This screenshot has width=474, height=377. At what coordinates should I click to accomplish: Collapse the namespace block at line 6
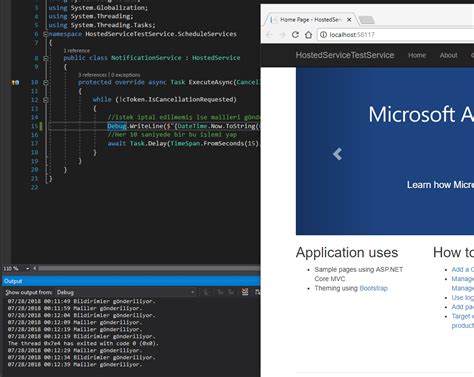coord(46,34)
